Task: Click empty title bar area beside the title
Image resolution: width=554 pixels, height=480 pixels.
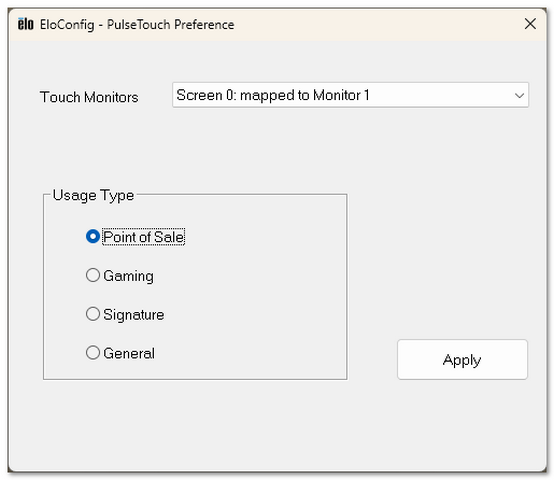Action: (x=375, y=25)
